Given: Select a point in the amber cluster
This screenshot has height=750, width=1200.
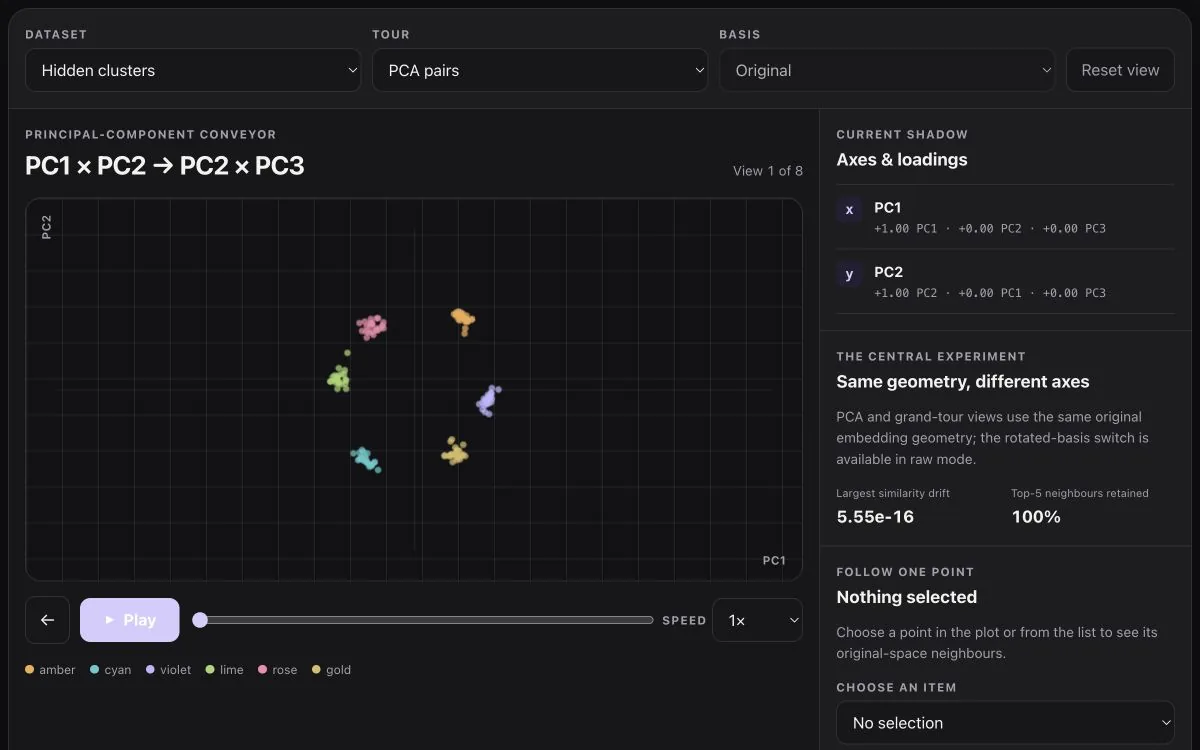Looking at the screenshot, I should pos(462,319).
